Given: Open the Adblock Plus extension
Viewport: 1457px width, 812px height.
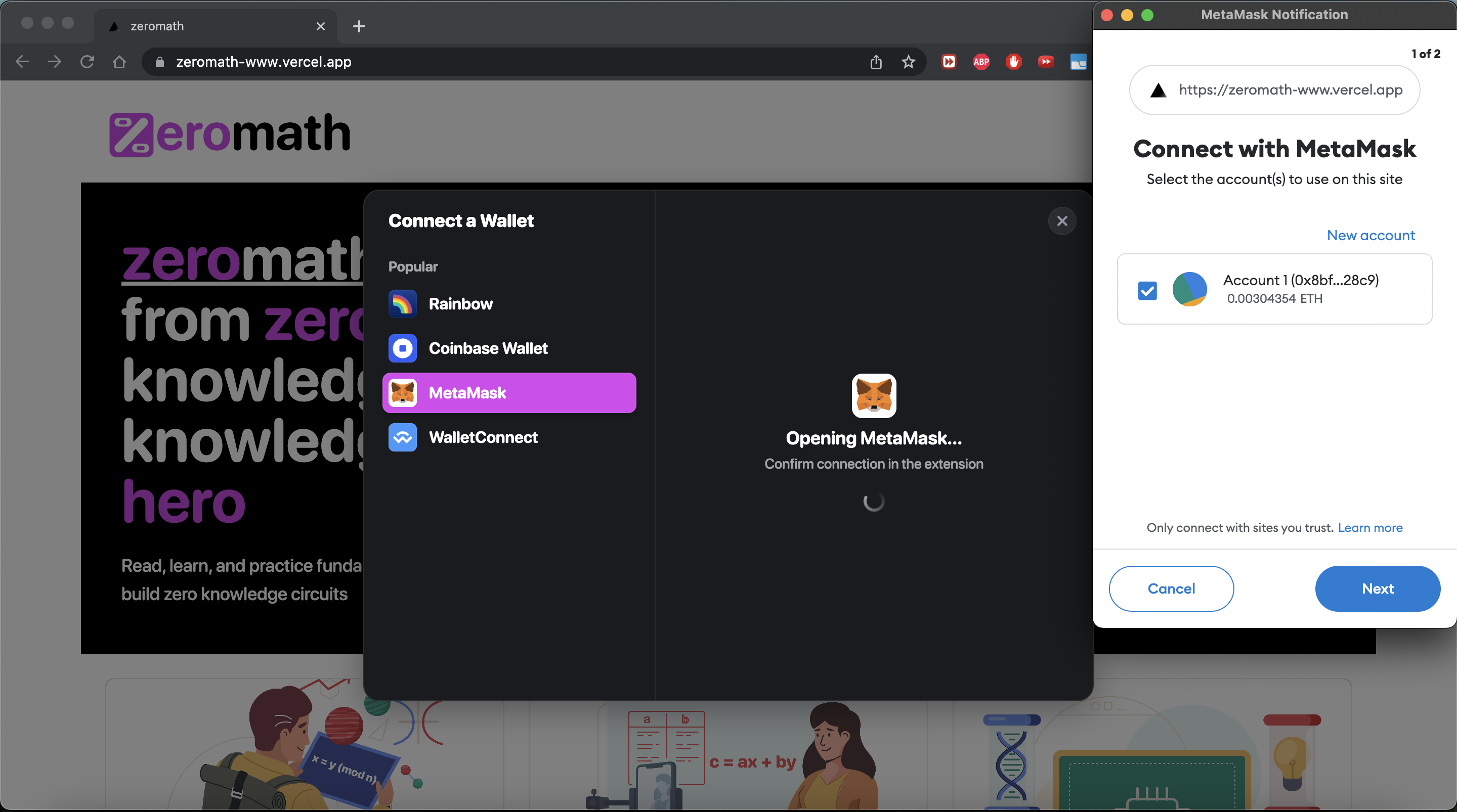Looking at the screenshot, I should pos(981,62).
